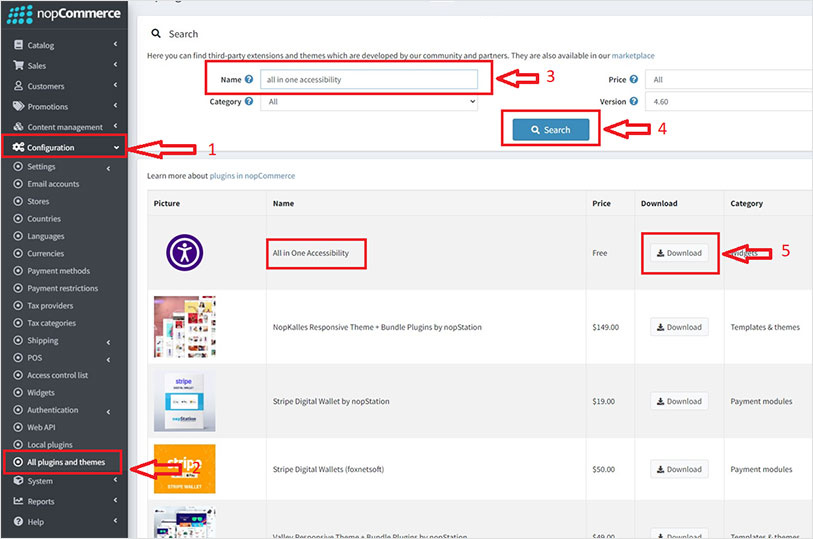
Task: Click the Version field help icon
Action: click(634, 101)
